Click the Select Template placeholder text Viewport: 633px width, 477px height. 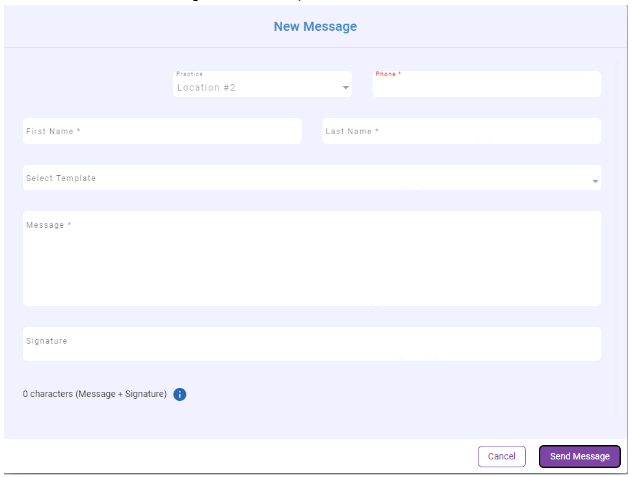[x=61, y=178]
